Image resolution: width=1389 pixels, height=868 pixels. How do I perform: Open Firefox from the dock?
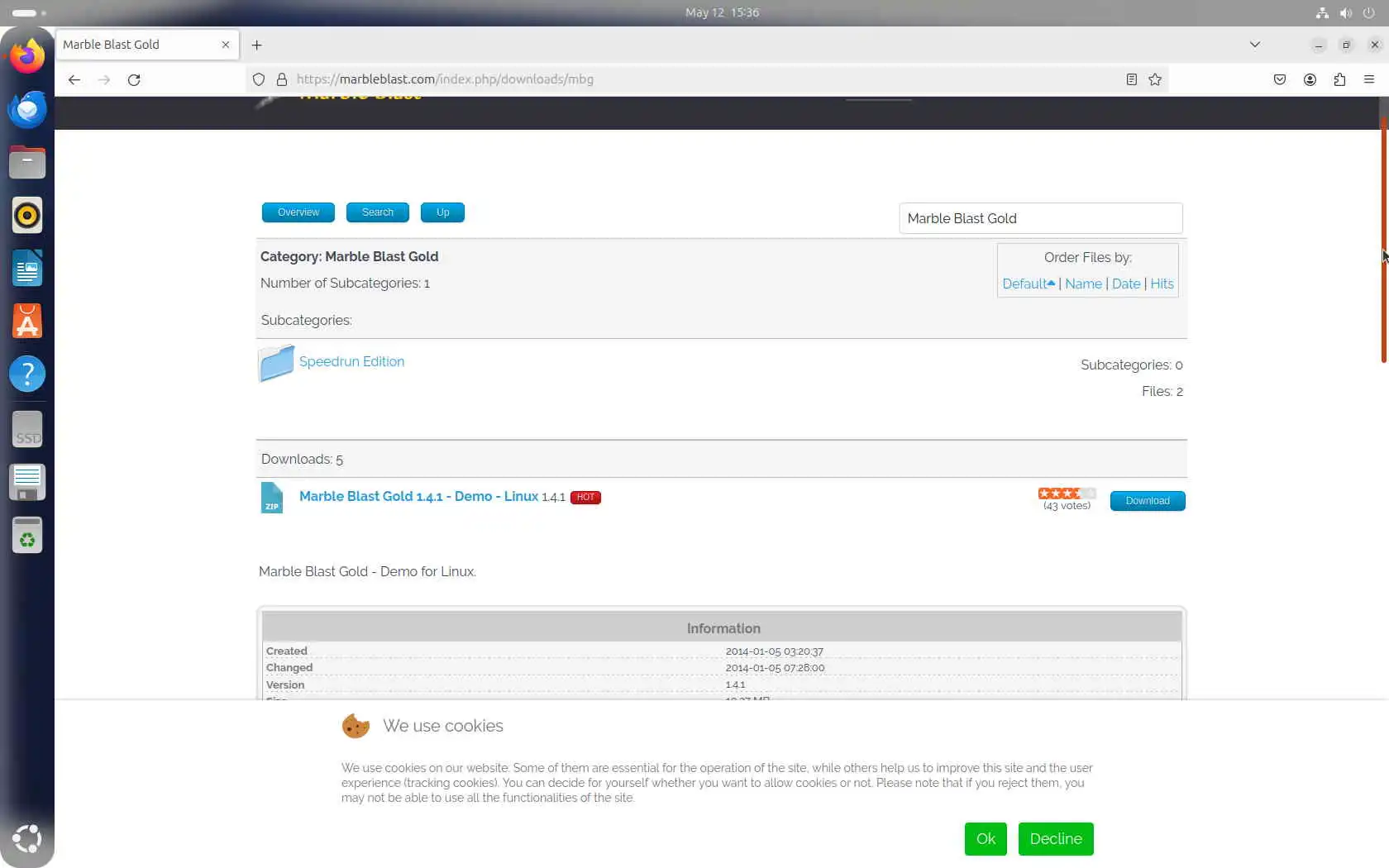27,56
